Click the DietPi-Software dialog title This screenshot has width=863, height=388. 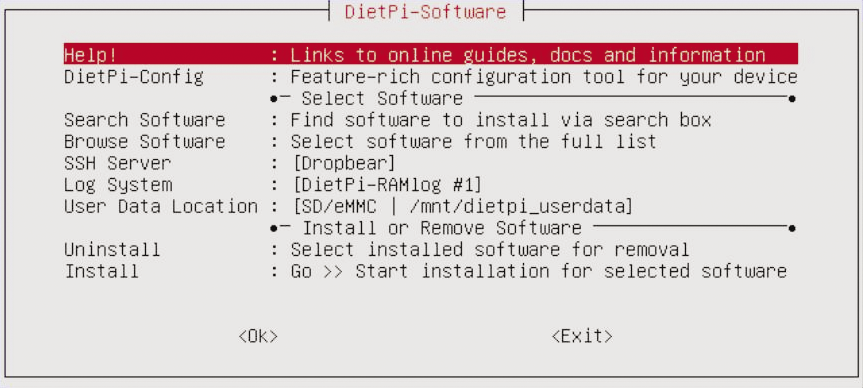point(425,12)
